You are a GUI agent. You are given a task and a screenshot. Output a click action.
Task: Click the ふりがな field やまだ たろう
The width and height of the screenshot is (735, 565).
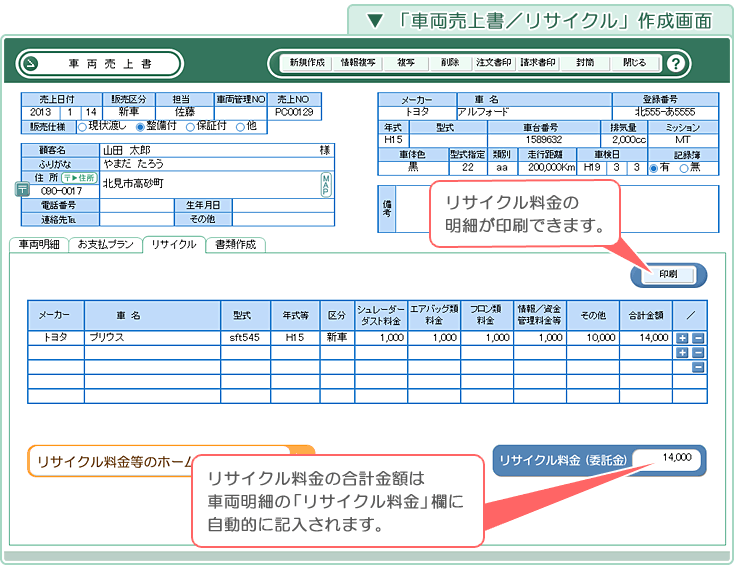216,164
